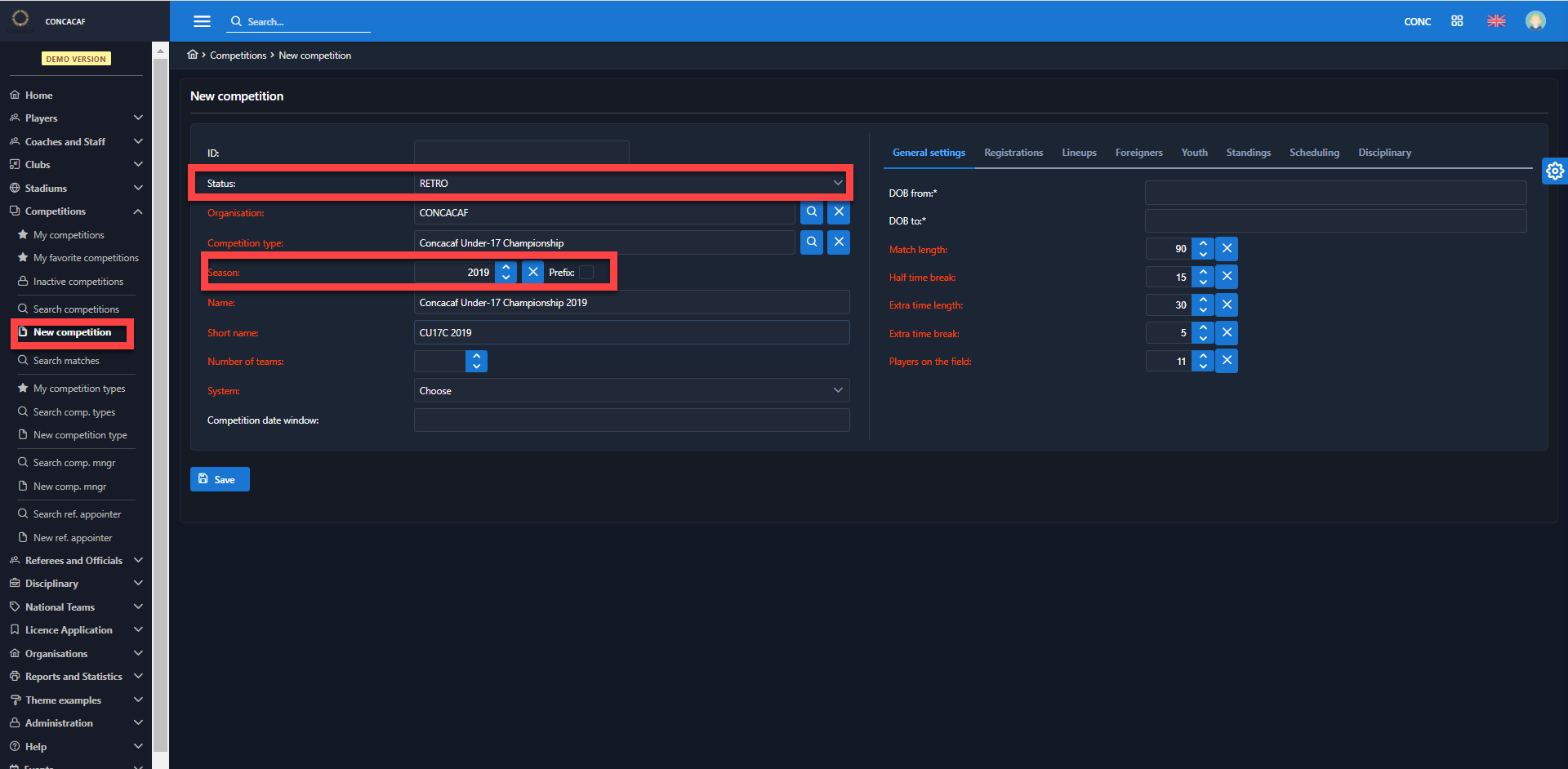
Task: Open the user avatar profile
Action: click(x=1535, y=21)
